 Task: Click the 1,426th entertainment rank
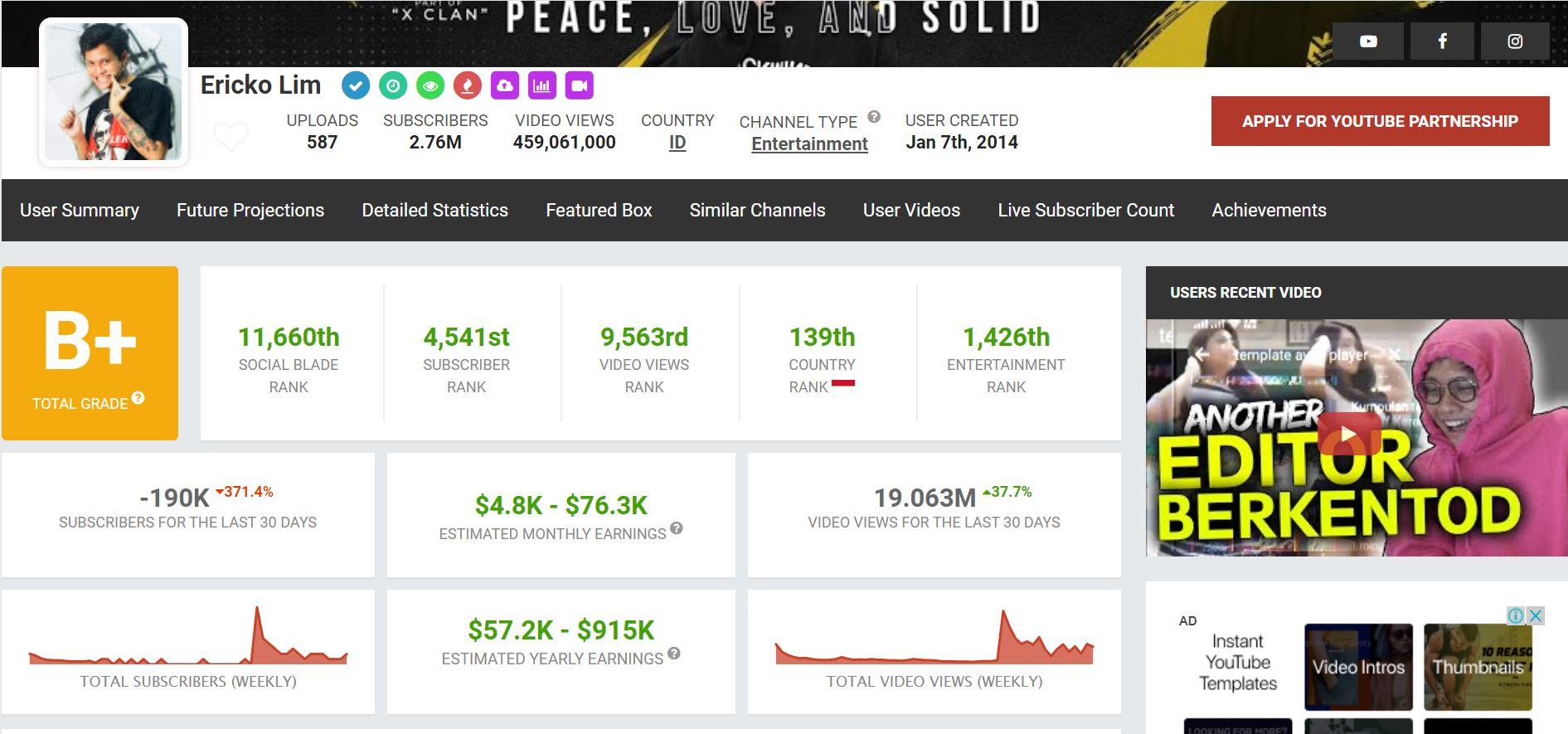(1006, 337)
